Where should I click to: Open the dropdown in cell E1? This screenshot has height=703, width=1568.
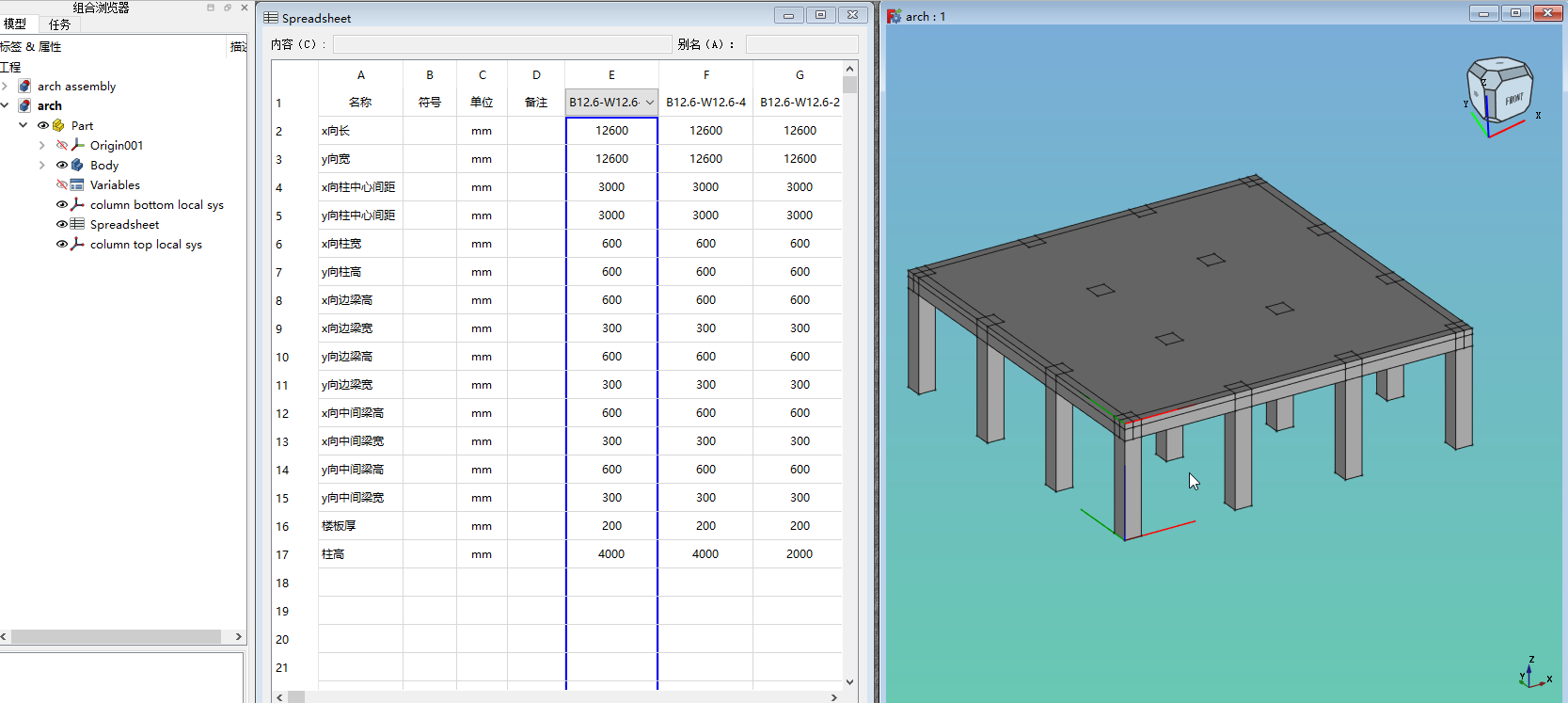click(649, 103)
